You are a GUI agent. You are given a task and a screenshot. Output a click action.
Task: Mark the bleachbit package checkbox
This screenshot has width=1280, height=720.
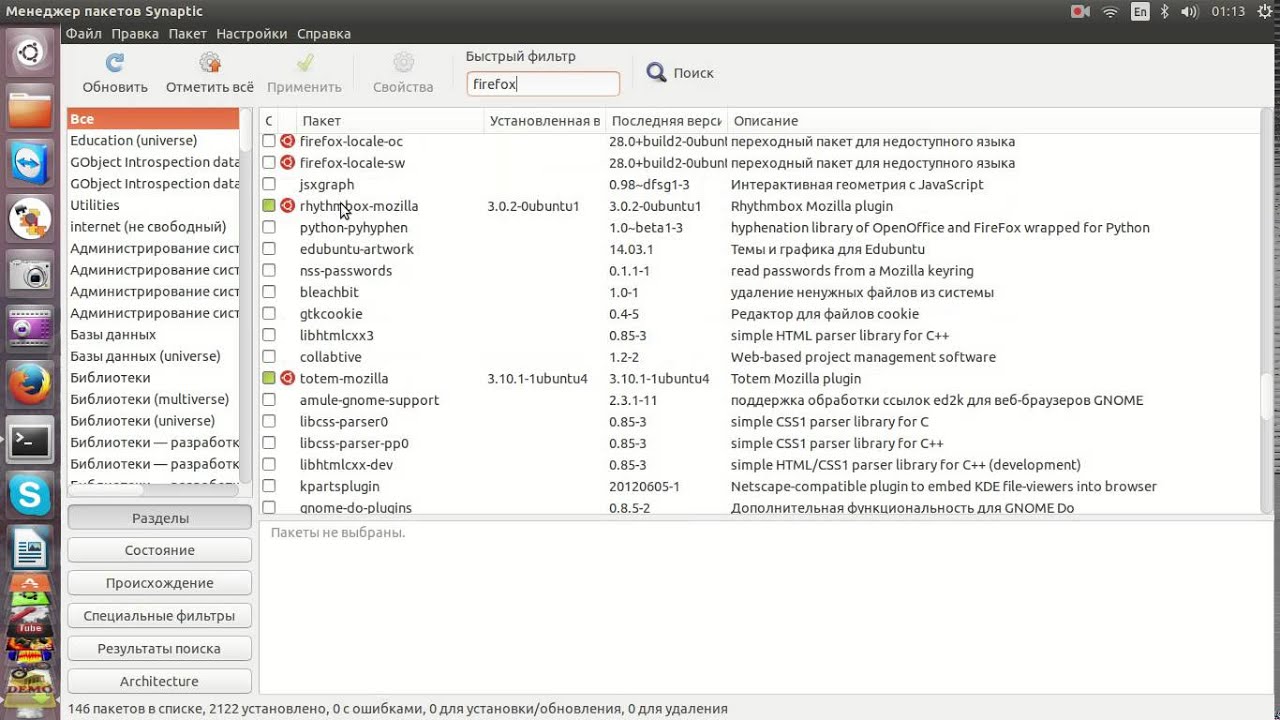pos(268,292)
